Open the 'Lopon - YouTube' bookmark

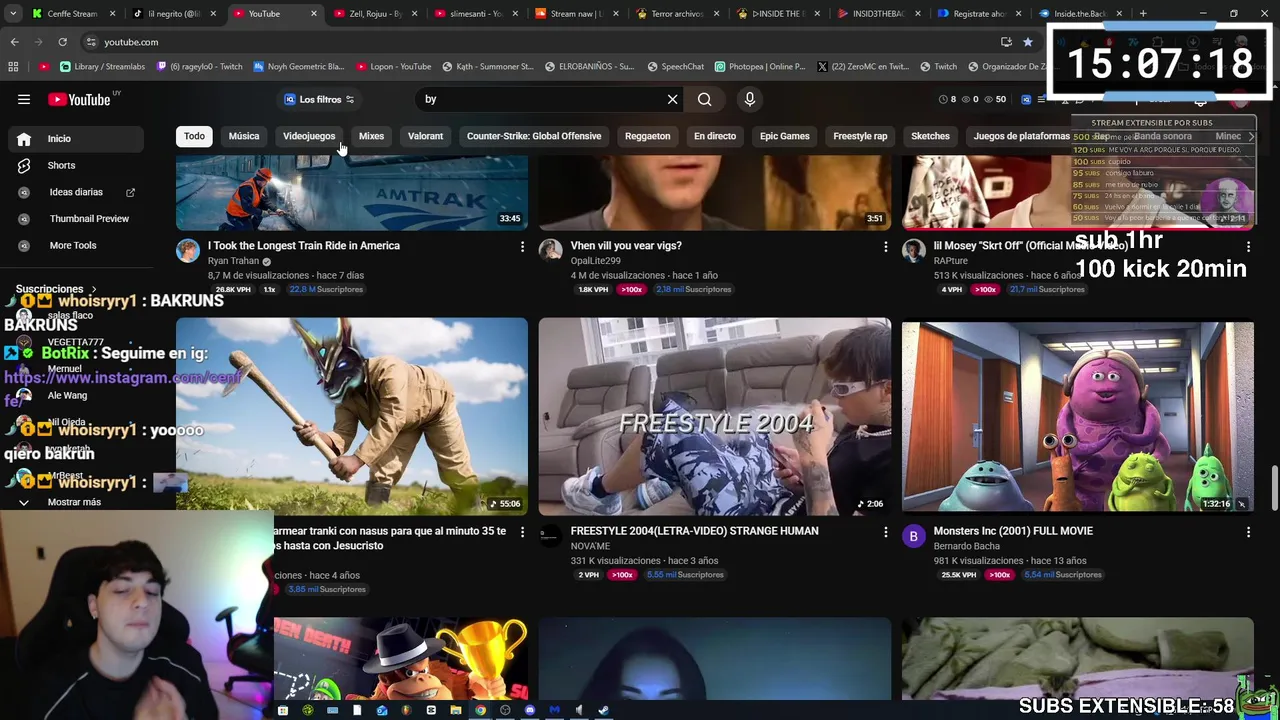394,67
